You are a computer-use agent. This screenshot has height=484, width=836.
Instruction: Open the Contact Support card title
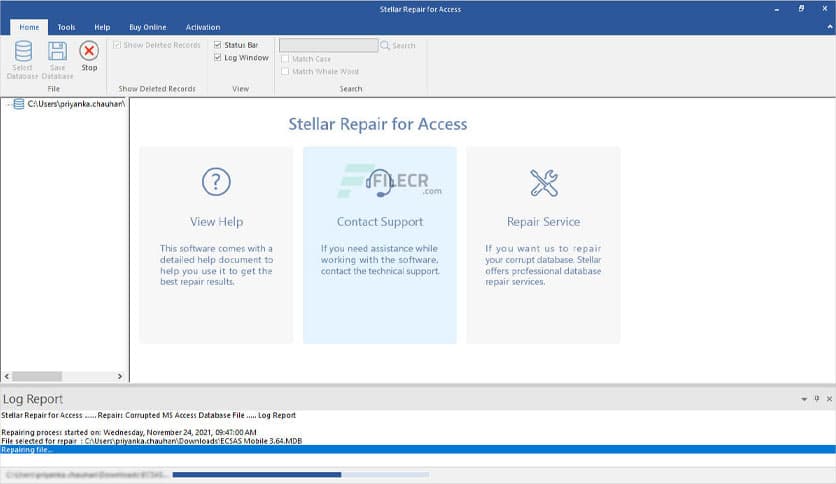(x=380, y=222)
